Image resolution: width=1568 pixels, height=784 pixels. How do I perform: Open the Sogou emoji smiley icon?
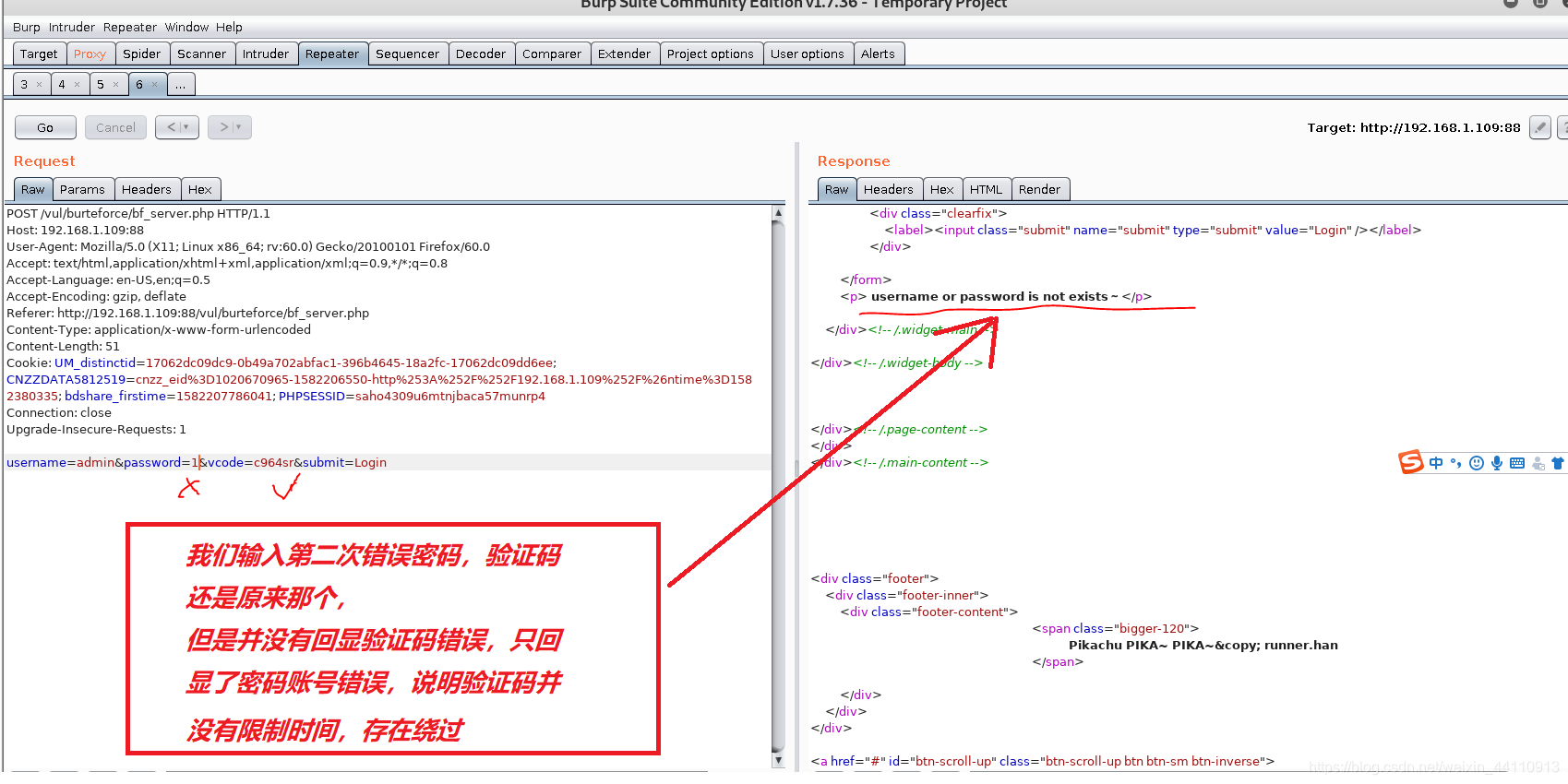[x=1477, y=463]
